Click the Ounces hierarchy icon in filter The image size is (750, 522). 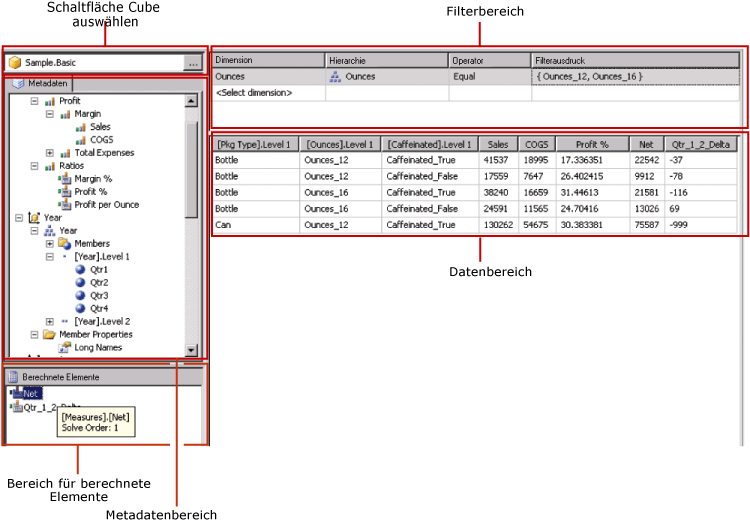[x=335, y=77]
